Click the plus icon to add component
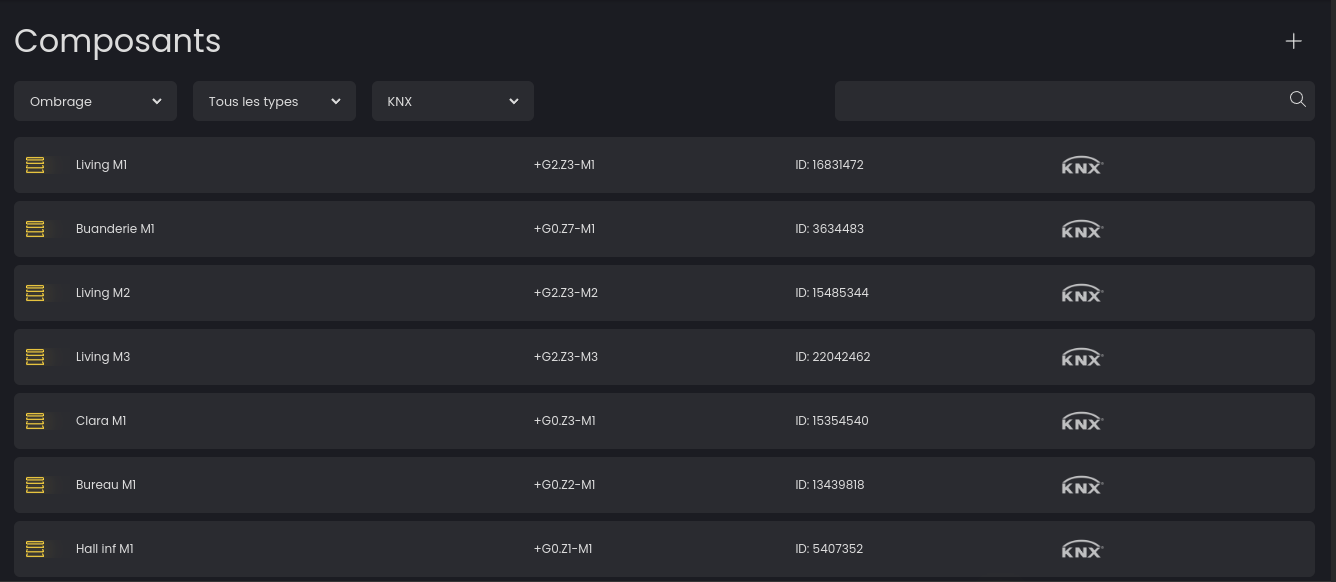The height and width of the screenshot is (582, 1336). [x=1293, y=41]
